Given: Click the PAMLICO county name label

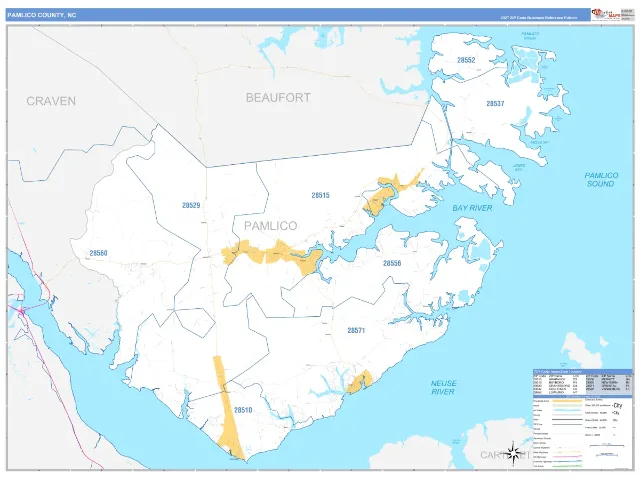Looking at the screenshot, I should click(x=271, y=226).
